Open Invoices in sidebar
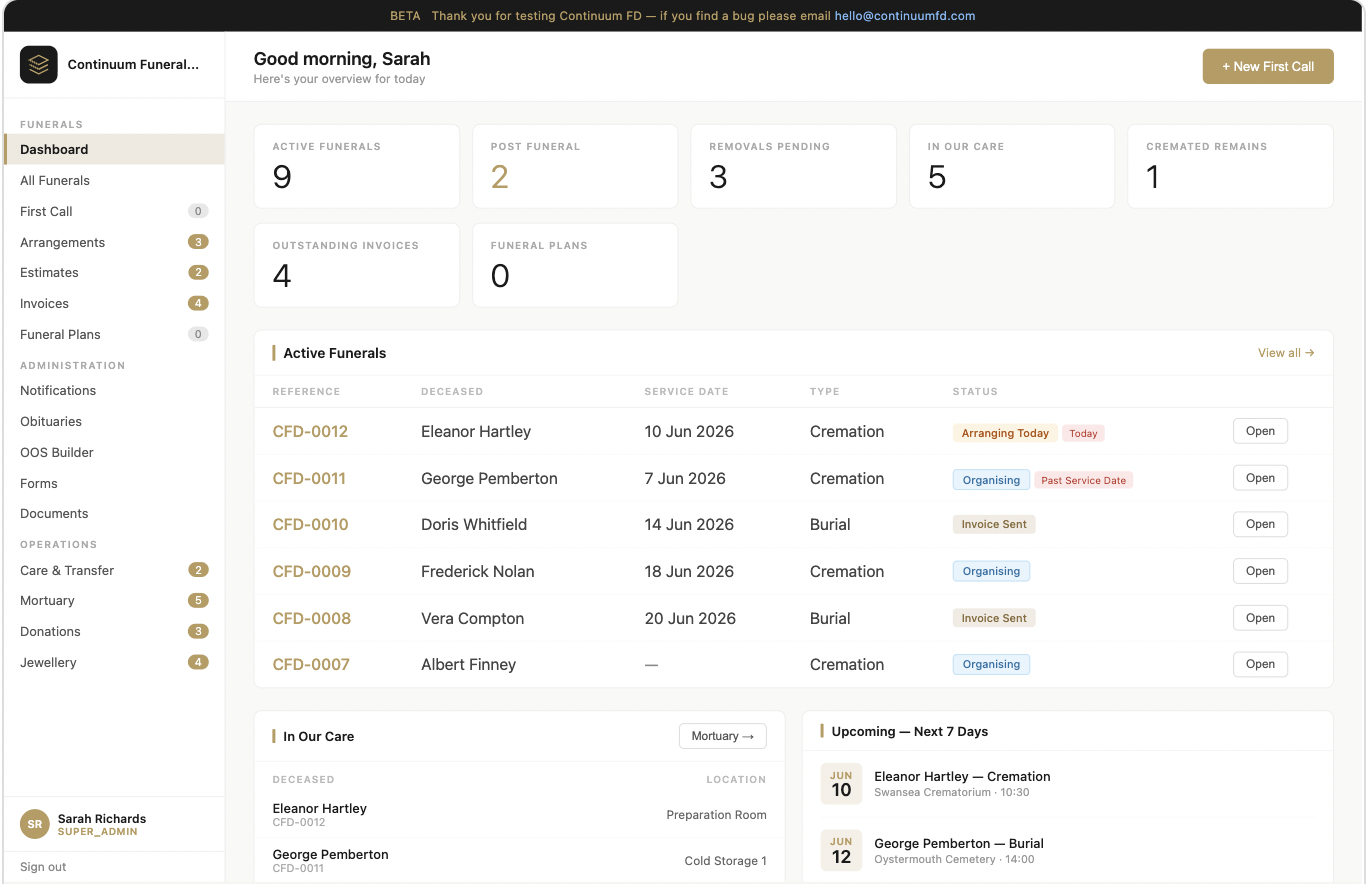Screen dimensions: 1368x884 (x=114, y=303)
